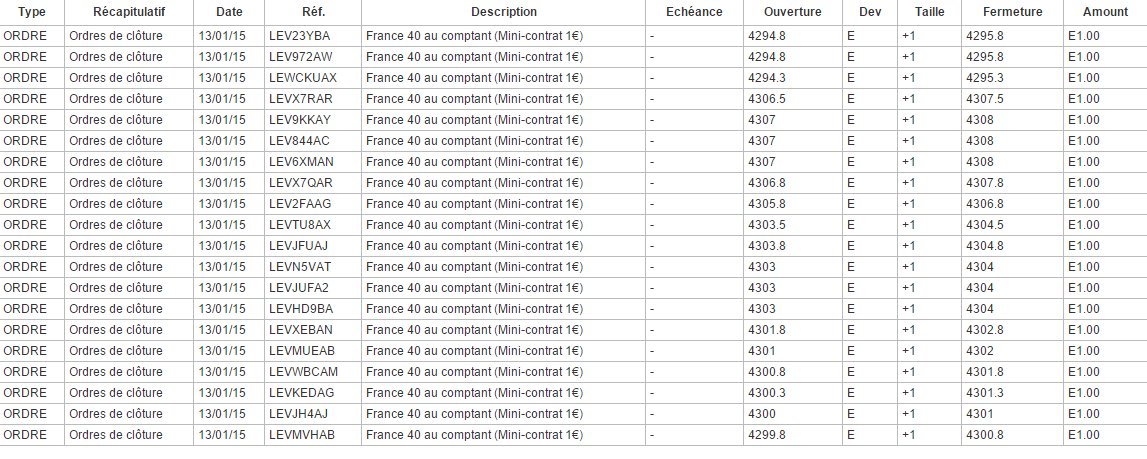Click the LEVTU8AX reference cell
Image resolution: width=1147 pixels, height=459 pixels.
coord(300,225)
